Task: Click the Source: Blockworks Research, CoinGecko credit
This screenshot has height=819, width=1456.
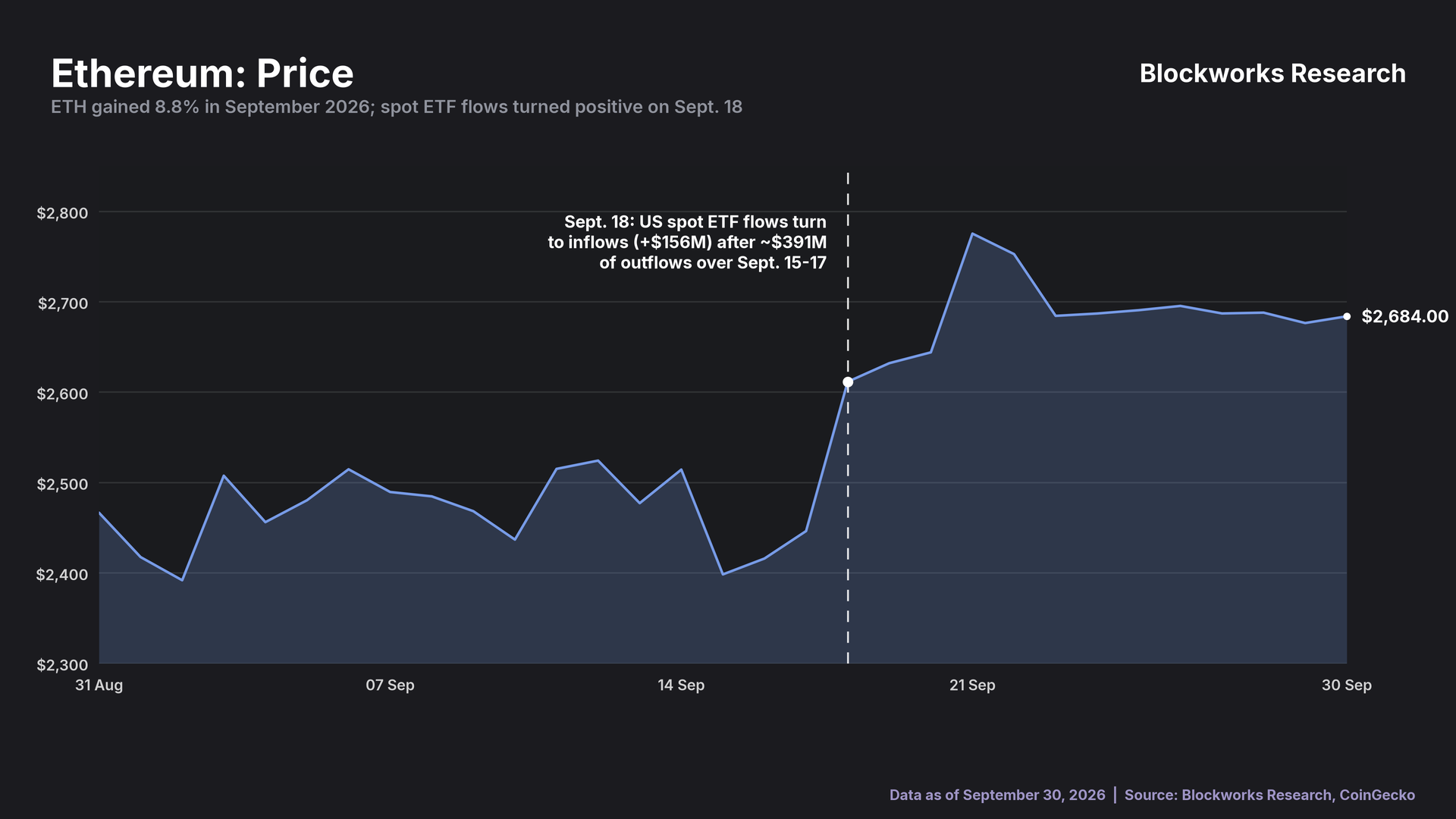Action: 1269,795
